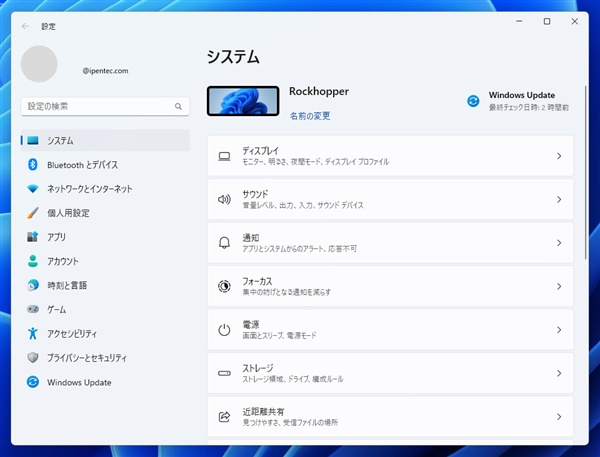Click the Bluetooth icon in sidebar
This screenshot has height=457, width=600.
[33, 165]
